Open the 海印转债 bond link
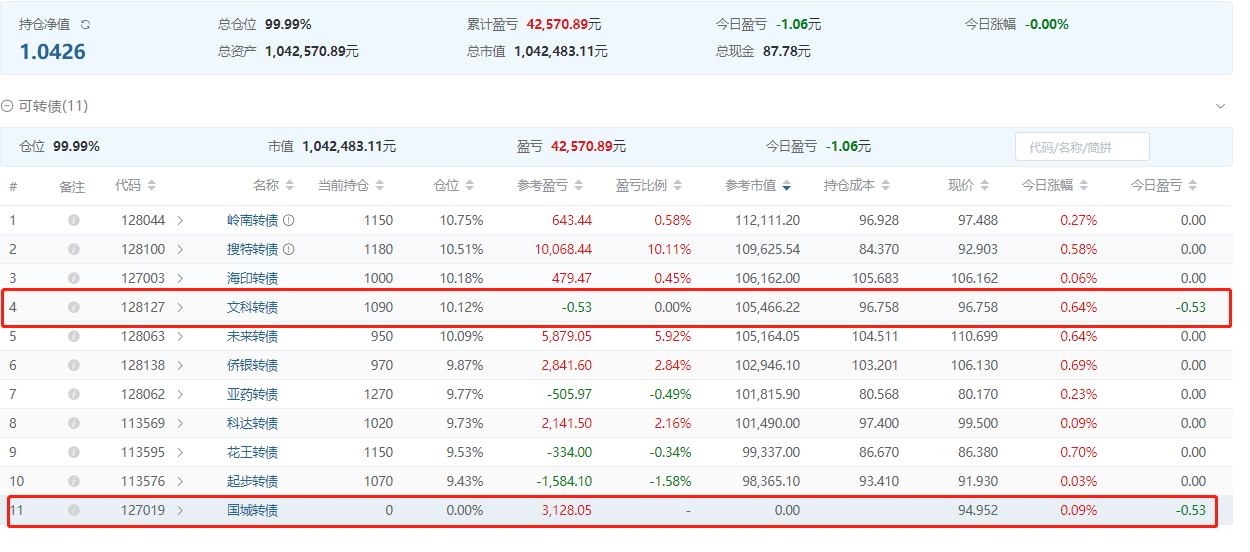The width and height of the screenshot is (1250, 552). click(x=252, y=278)
